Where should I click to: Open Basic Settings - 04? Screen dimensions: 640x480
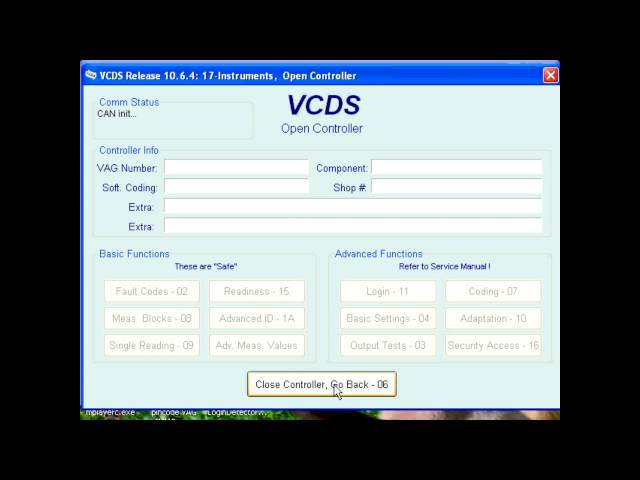pyautogui.click(x=388, y=318)
